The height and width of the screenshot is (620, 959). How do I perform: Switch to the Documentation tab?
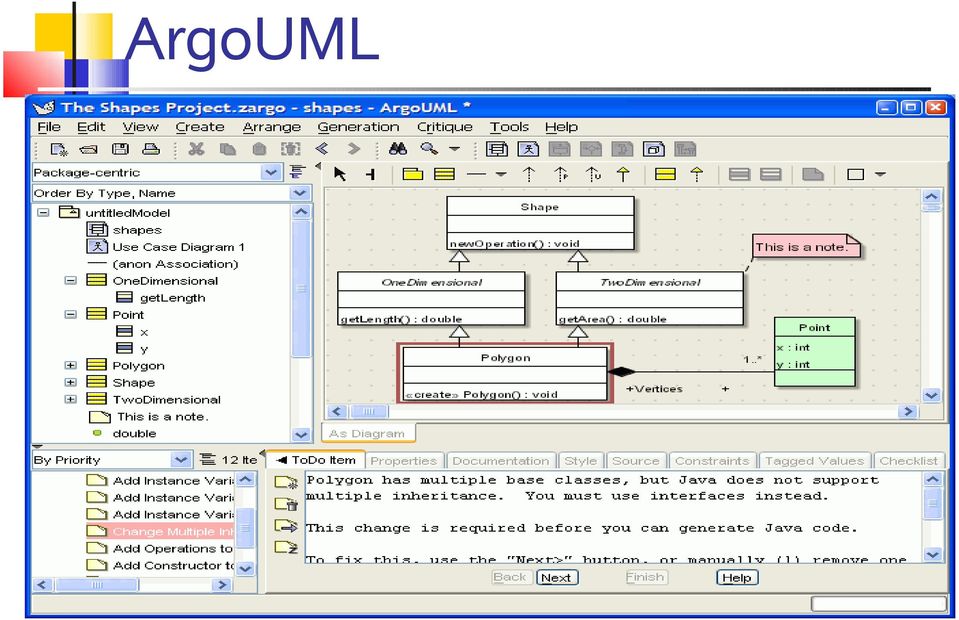click(501, 461)
